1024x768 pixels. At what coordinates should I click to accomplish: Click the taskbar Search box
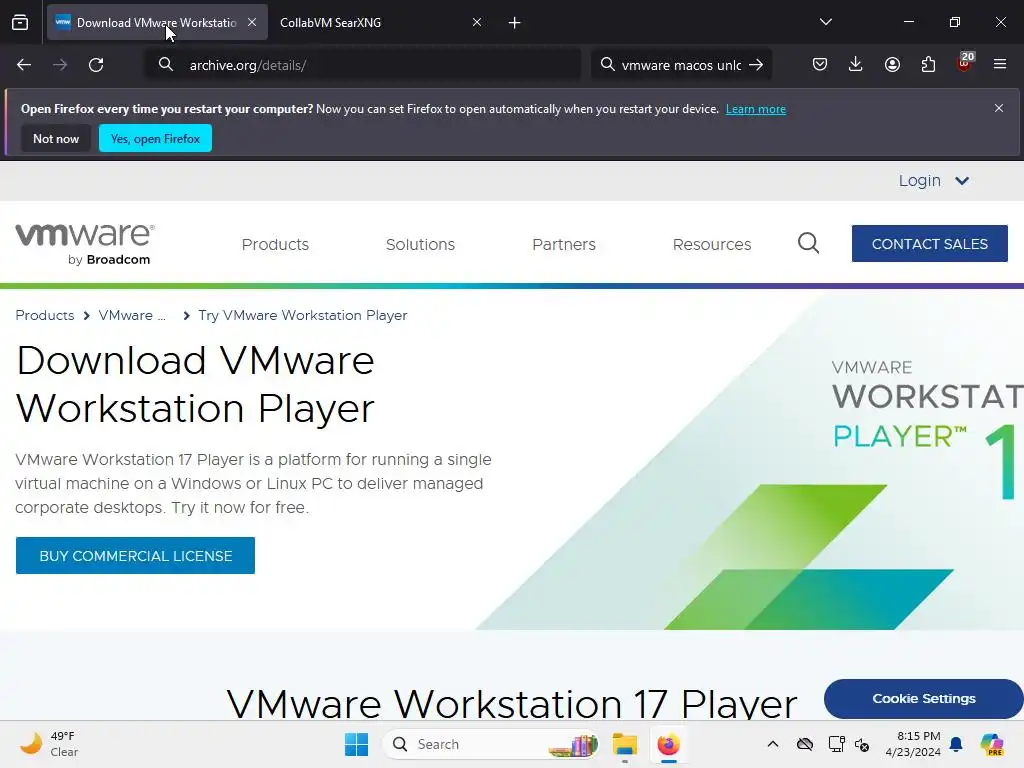tap(491, 744)
